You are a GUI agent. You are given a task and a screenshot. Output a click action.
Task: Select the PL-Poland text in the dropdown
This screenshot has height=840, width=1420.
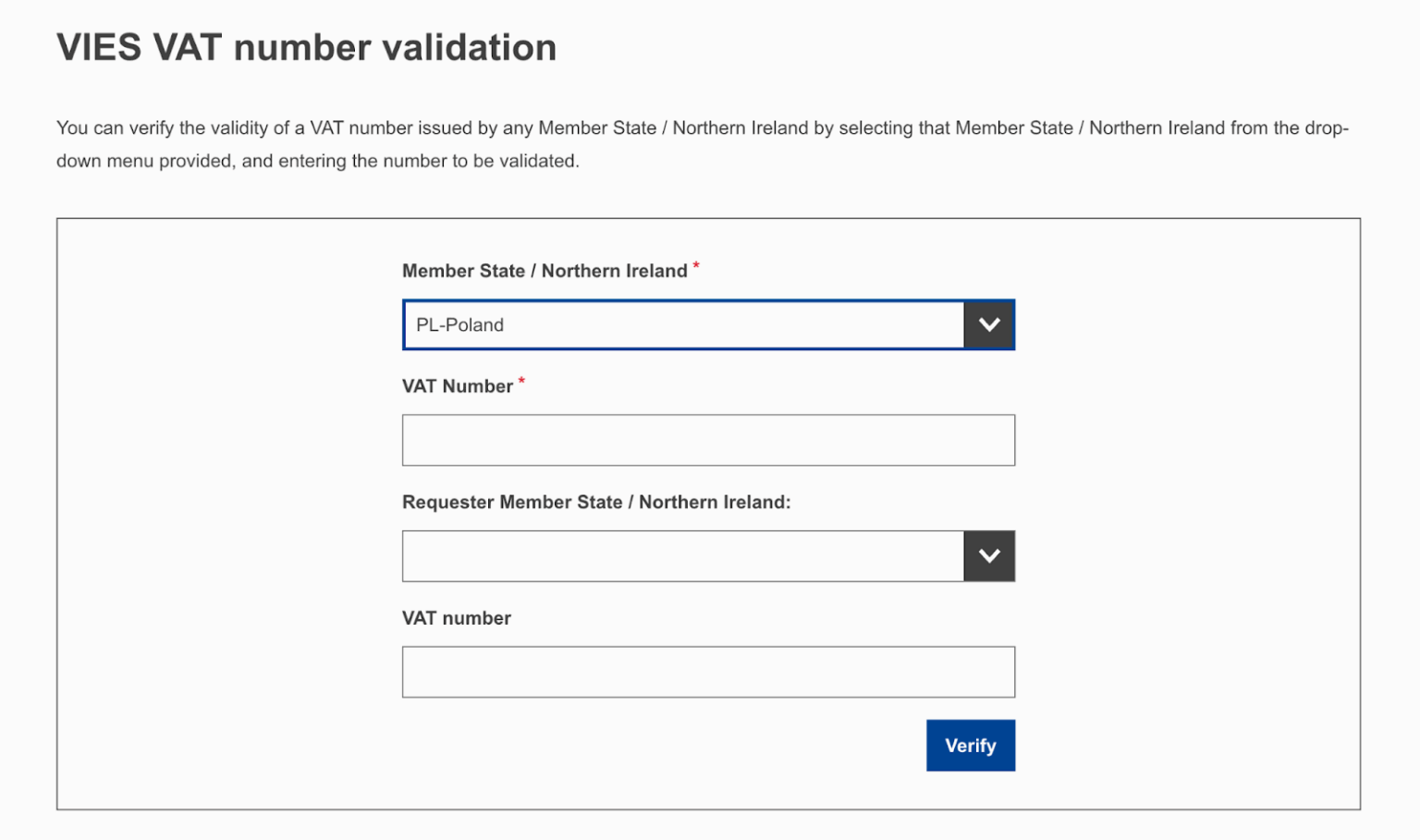coord(459,324)
